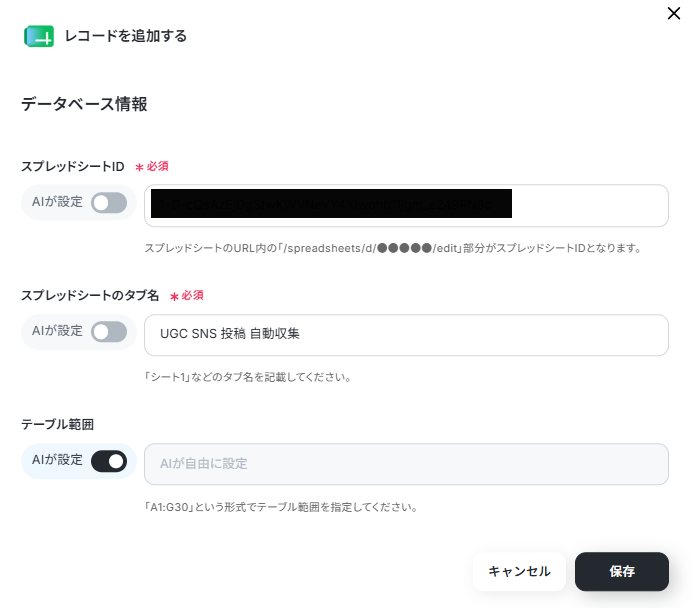Viewport: 697px width, 608px height.
Task: Click the スプレッドシートID field label
Action: (73, 167)
